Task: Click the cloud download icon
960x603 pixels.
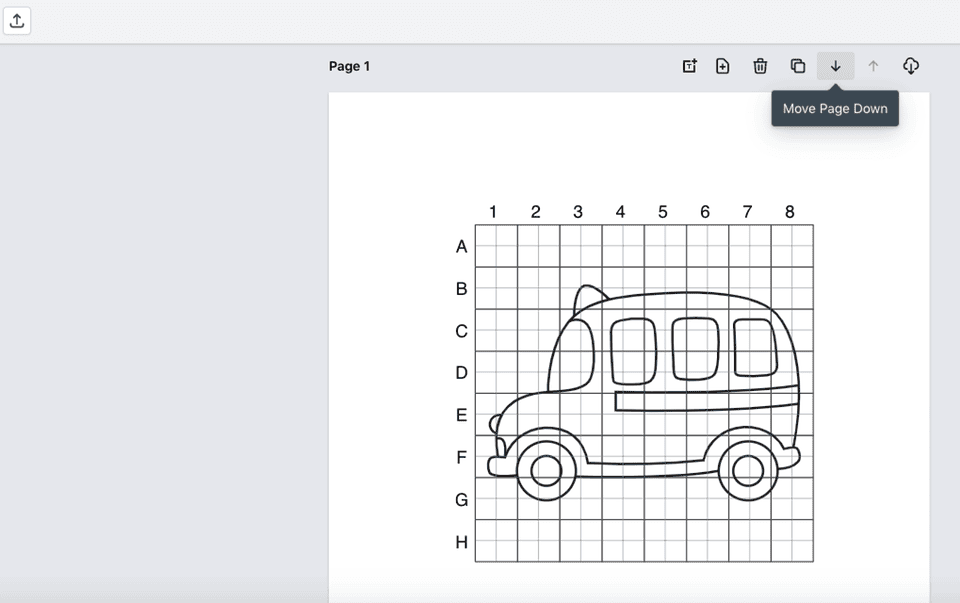Action: tap(911, 66)
